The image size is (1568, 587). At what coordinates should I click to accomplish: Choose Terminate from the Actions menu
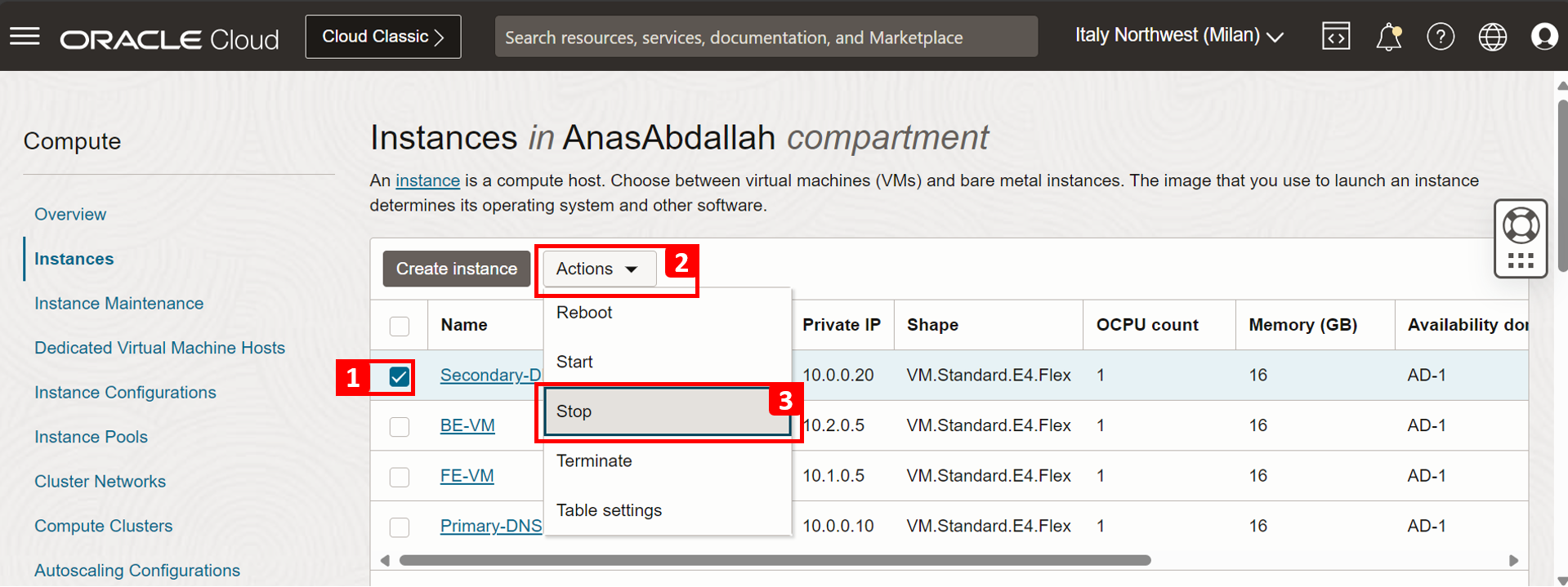point(668,461)
